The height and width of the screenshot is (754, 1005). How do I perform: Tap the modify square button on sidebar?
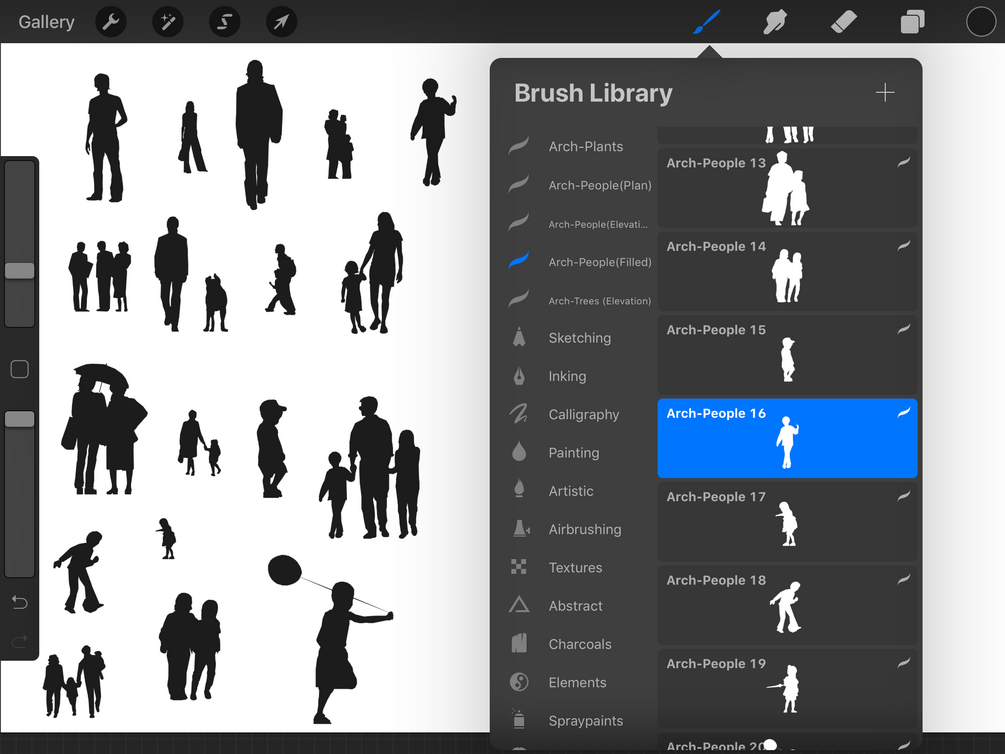click(x=20, y=369)
